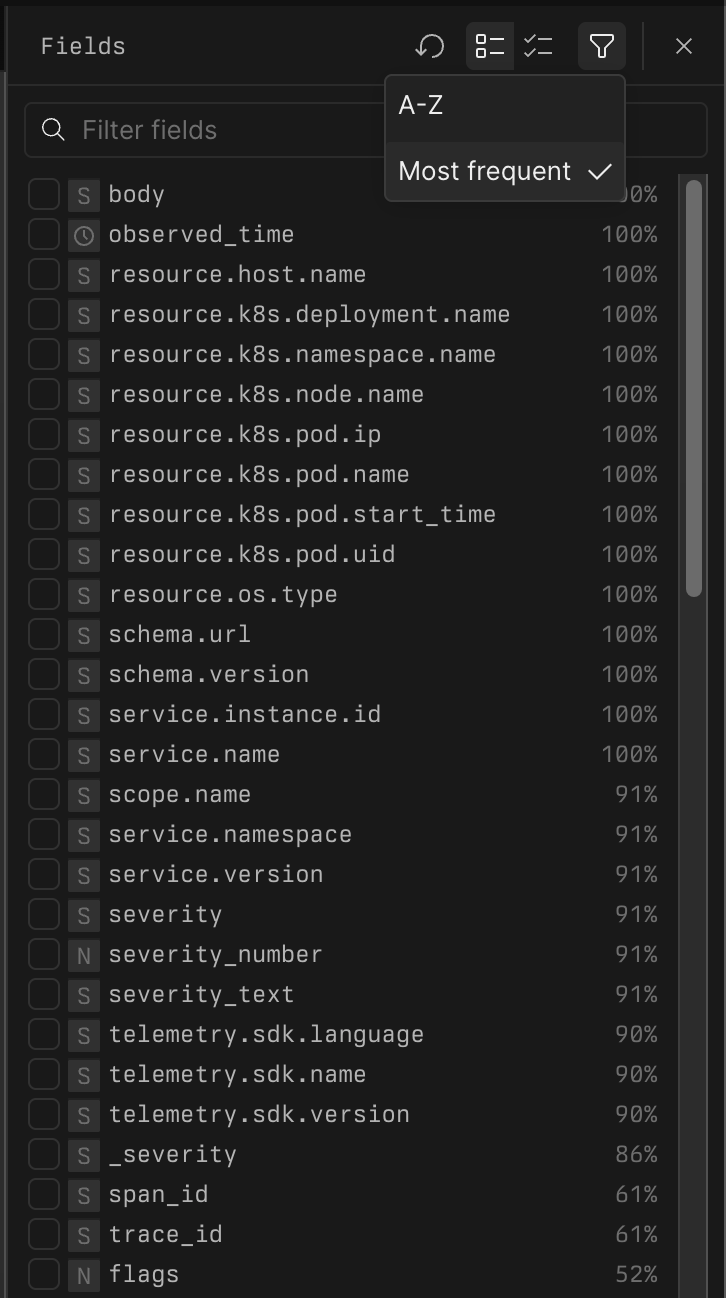Toggle the filter funnel icon
Viewport: 726px width, 1298px height.
coord(600,46)
